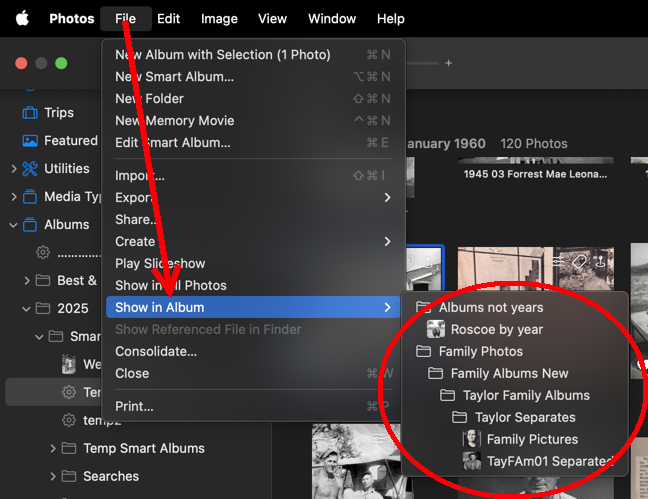Select Show in Album menu item

(x=253, y=307)
